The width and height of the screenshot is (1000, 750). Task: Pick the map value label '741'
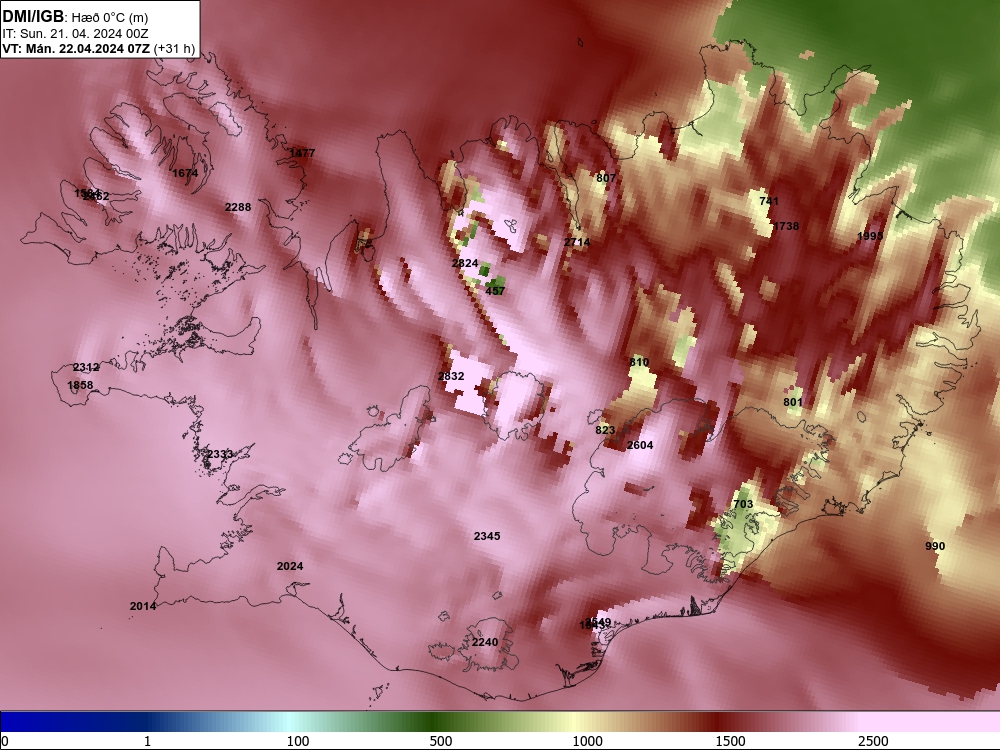pyautogui.click(x=769, y=201)
